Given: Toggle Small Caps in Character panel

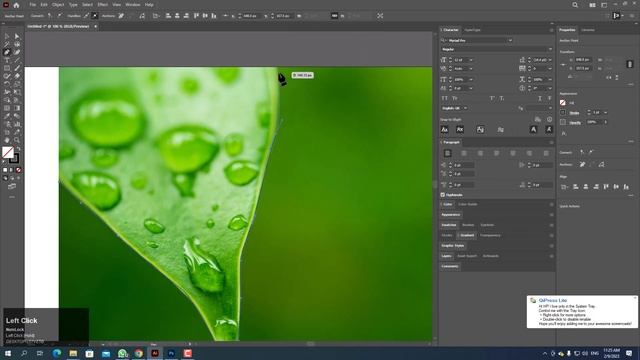Looking at the screenshot, I should tap(455, 98).
